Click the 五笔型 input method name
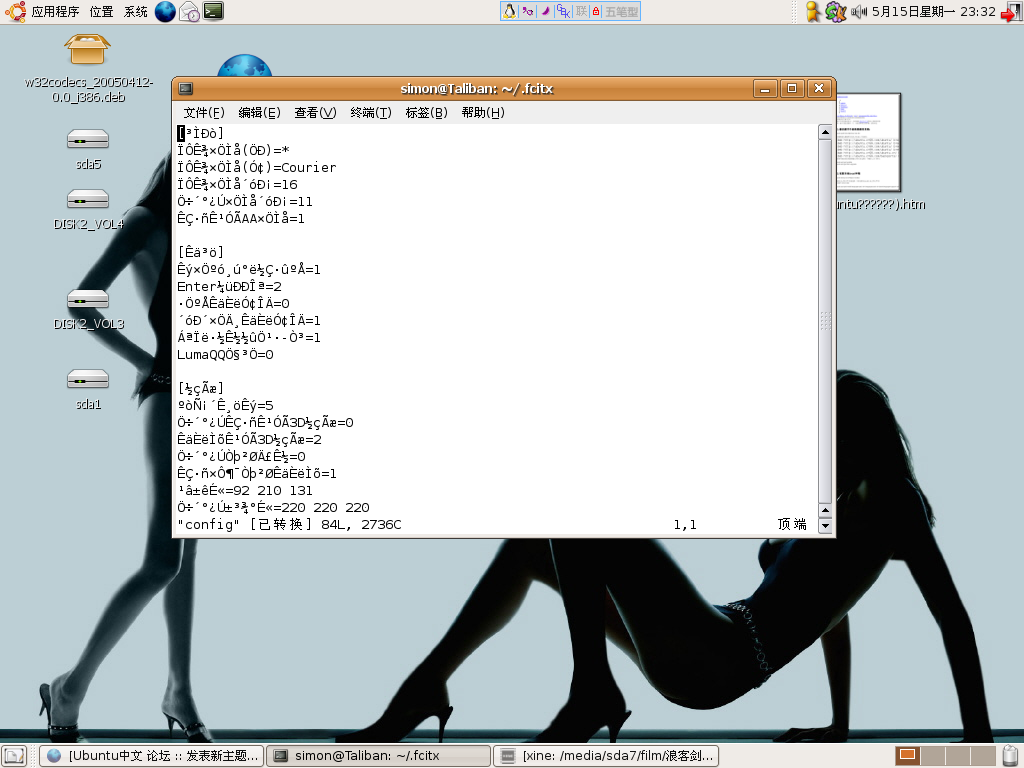 (621, 11)
